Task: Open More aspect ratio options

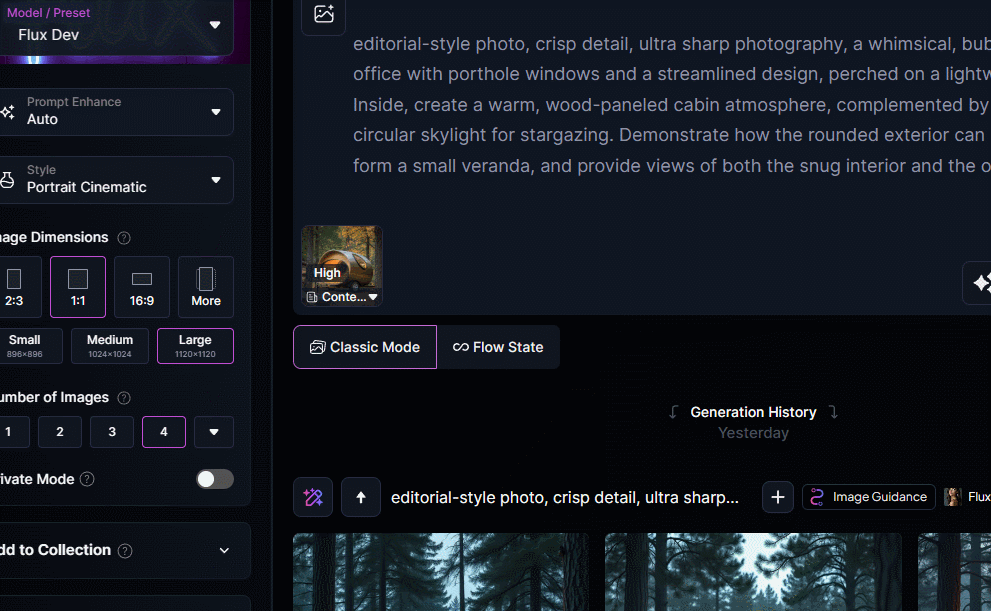Action: click(x=206, y=287)
